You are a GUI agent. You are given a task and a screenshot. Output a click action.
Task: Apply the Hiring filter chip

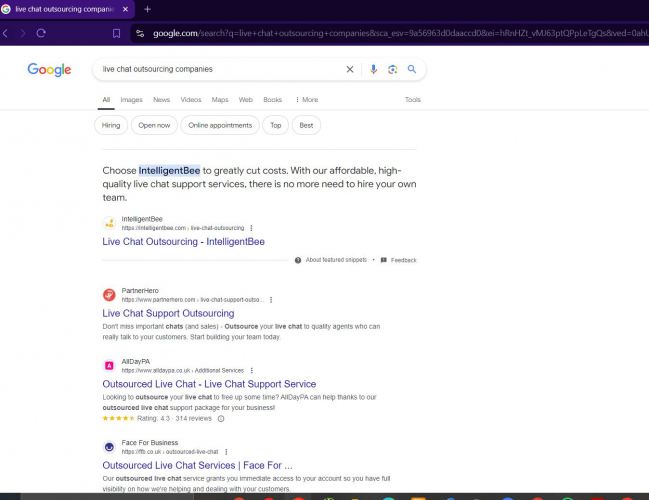pyautogui.click(x=111, y=125)
